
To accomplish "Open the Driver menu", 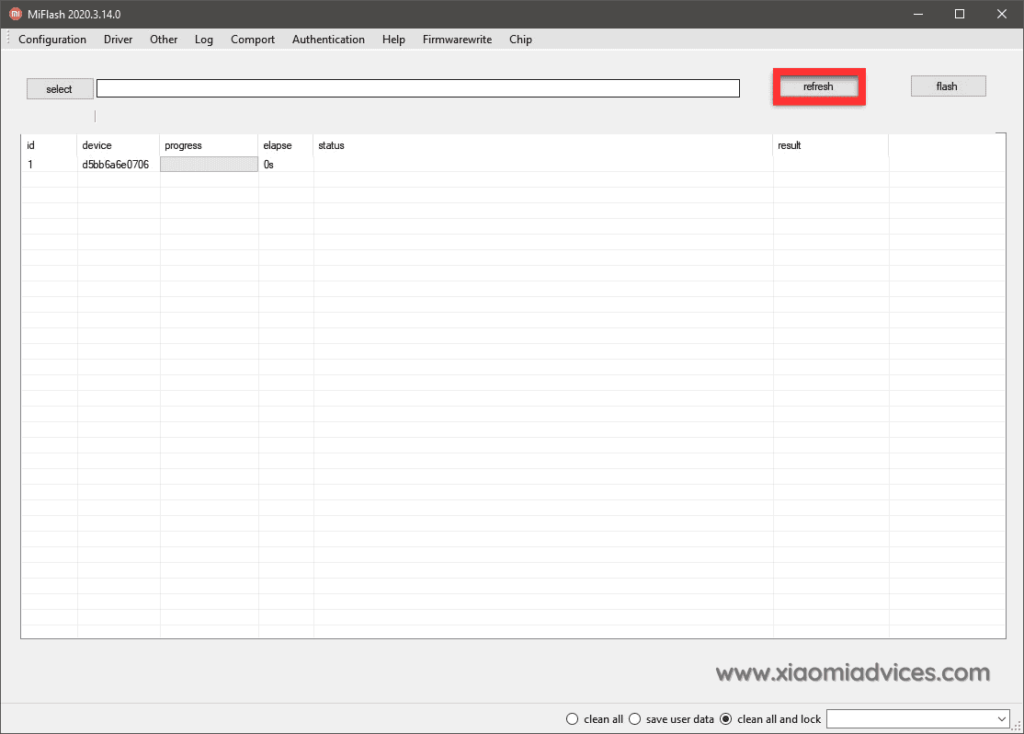I will click(x=118, y=39).
